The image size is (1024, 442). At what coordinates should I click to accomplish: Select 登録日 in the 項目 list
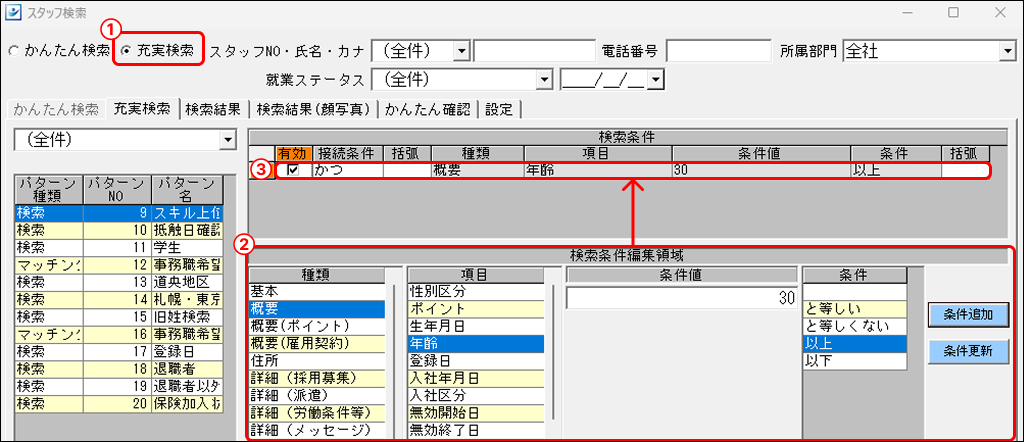point(476,360)
